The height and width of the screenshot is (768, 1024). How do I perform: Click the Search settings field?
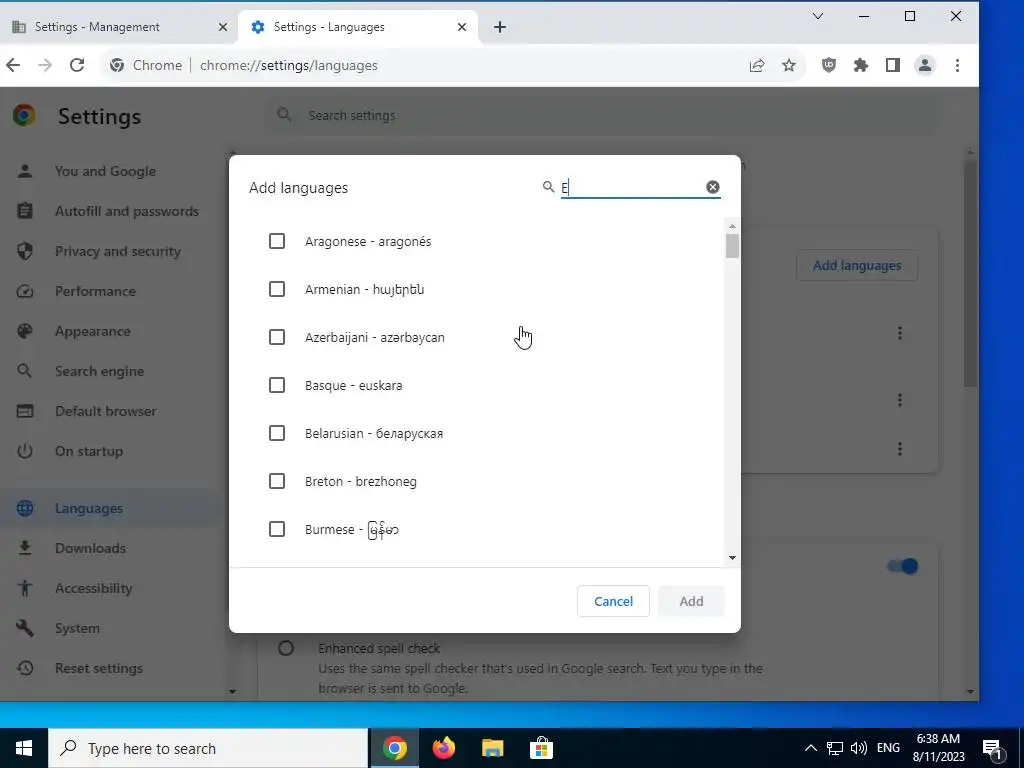click(604, 116)
